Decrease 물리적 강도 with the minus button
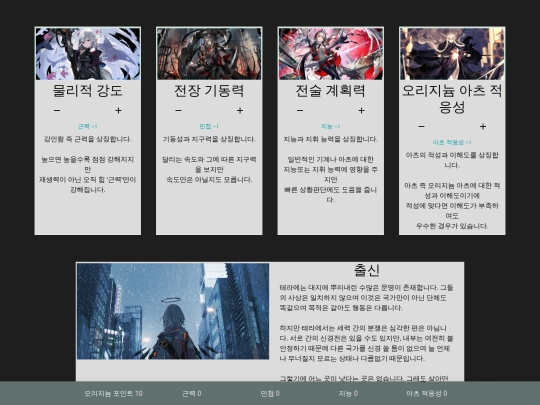 [x=57, y=111]
